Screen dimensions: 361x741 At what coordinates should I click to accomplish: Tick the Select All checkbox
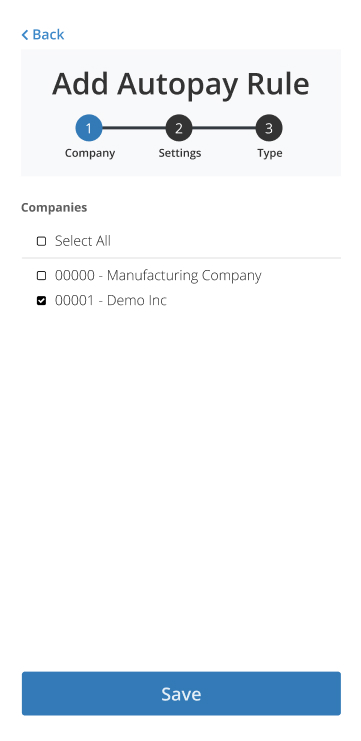point(42,241)
